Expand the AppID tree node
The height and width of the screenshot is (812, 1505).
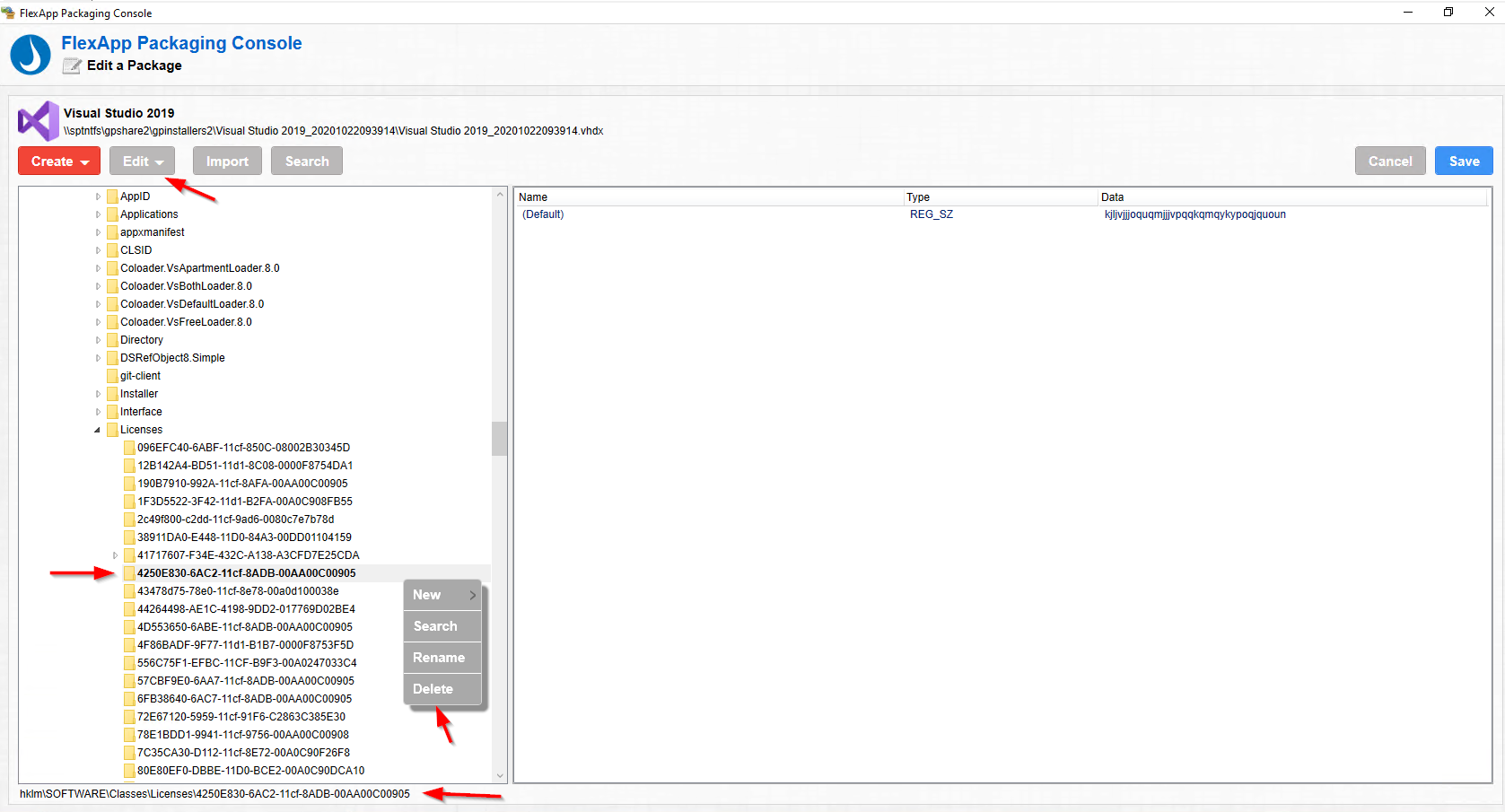[98, 196]
